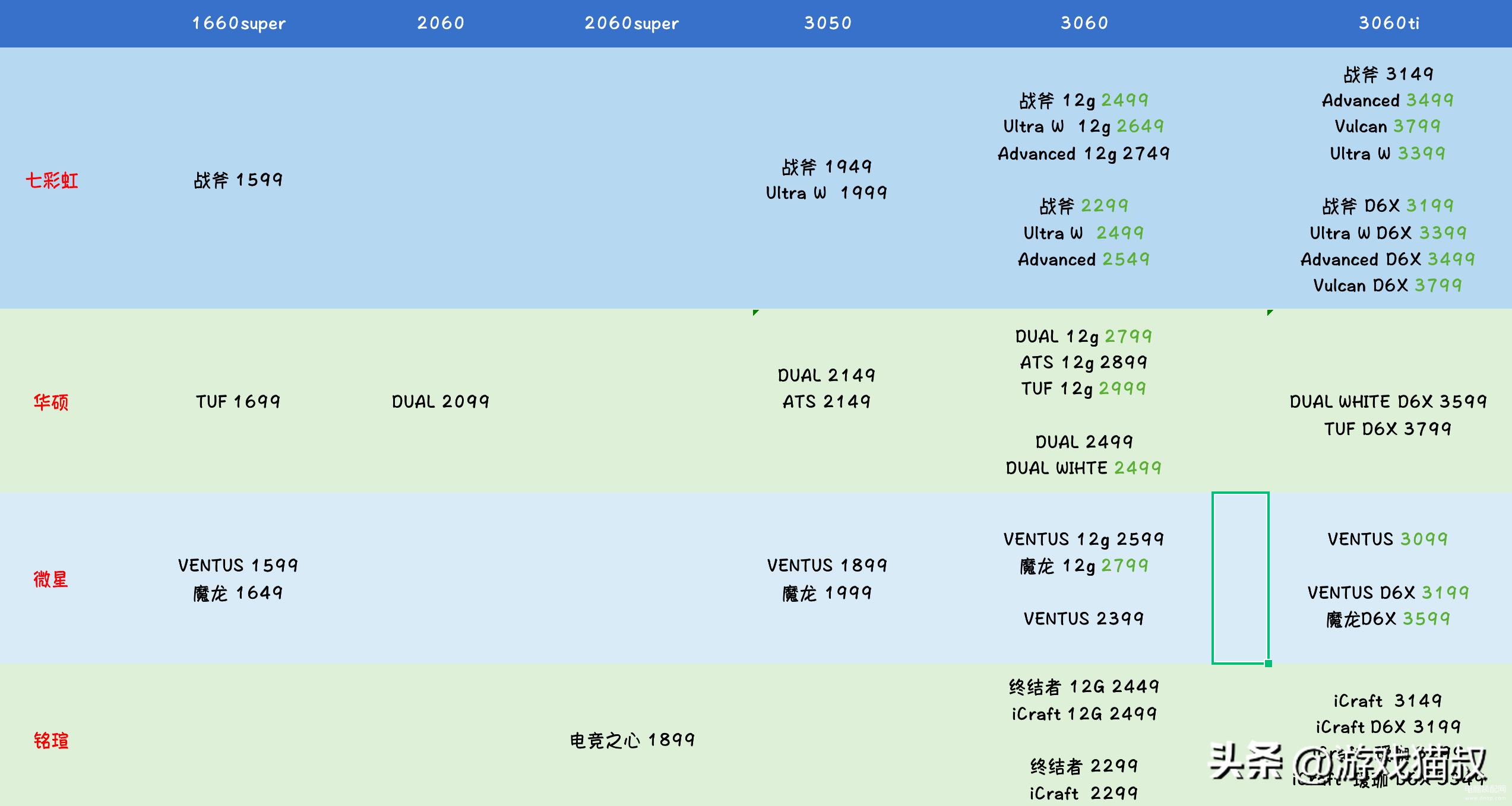Click the Ultra W D6X 3399 entry
This screenshot has width=1512, height=806.
pos(1388,233)
